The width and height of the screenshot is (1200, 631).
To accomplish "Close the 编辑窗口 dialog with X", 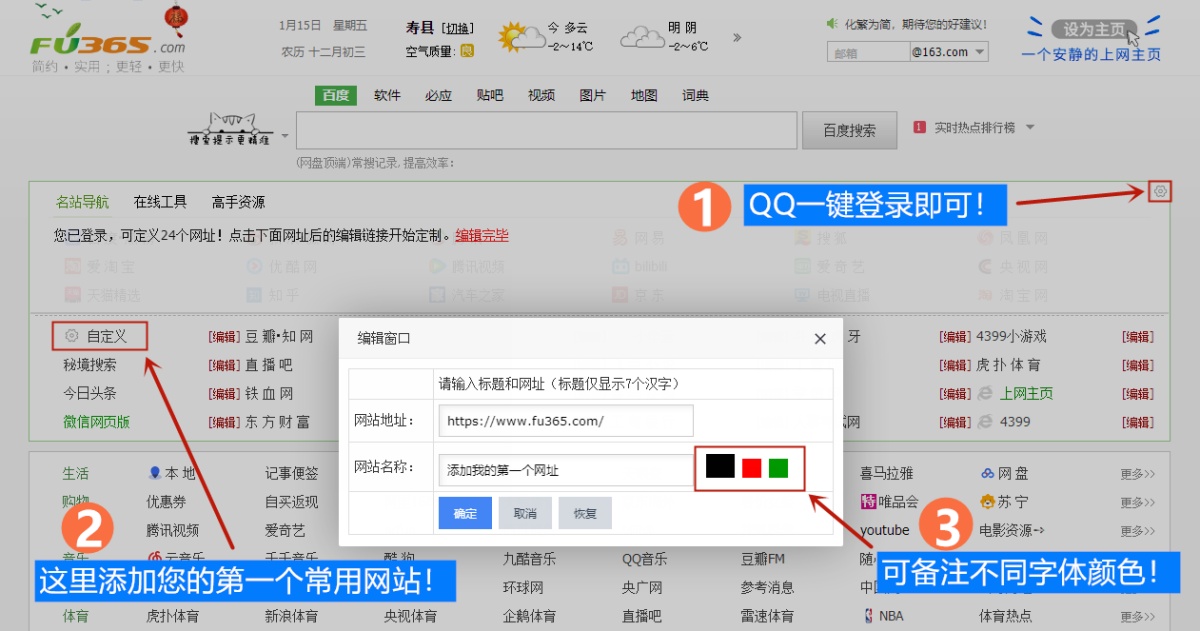I will click(820, 339).
